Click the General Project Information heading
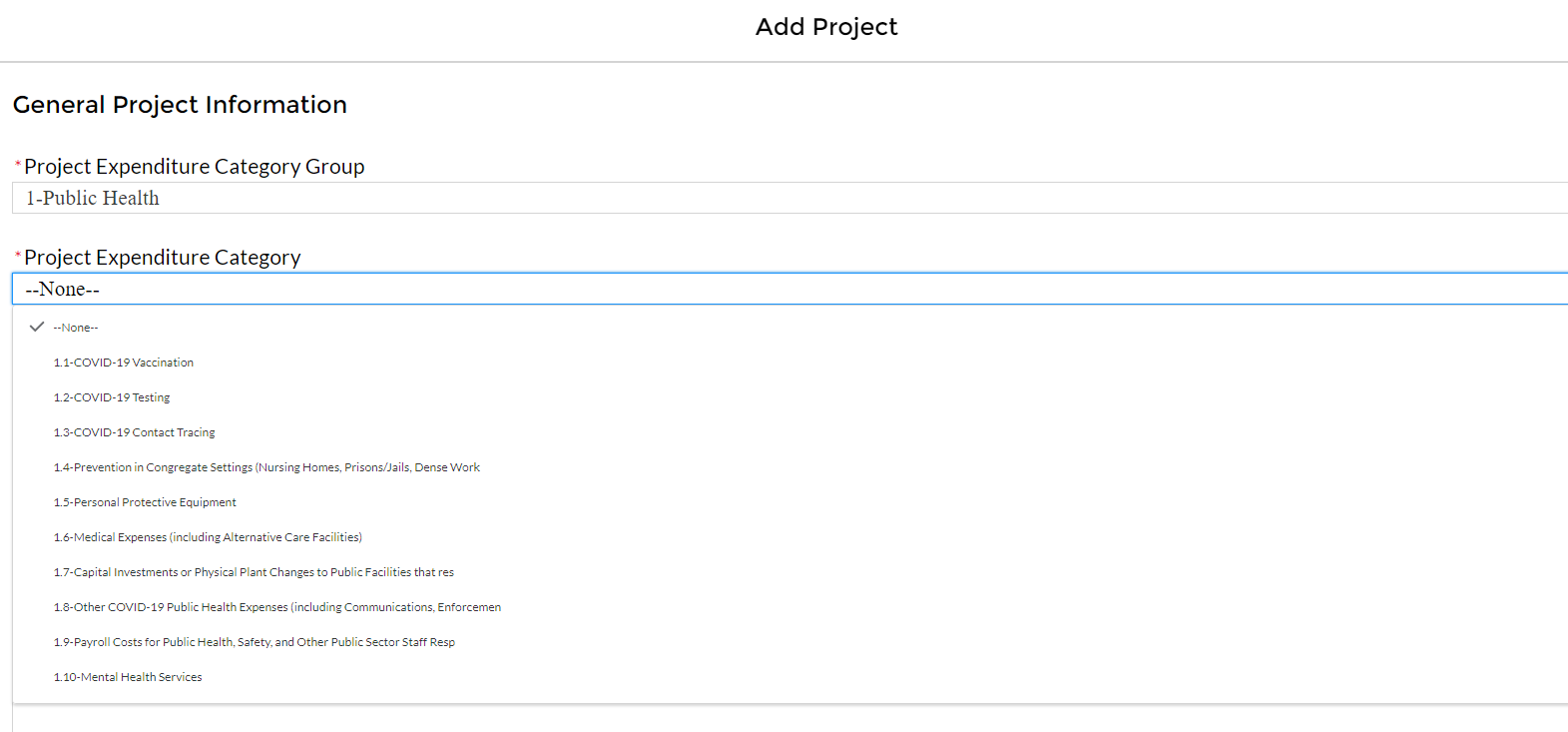 click(180, 105)
